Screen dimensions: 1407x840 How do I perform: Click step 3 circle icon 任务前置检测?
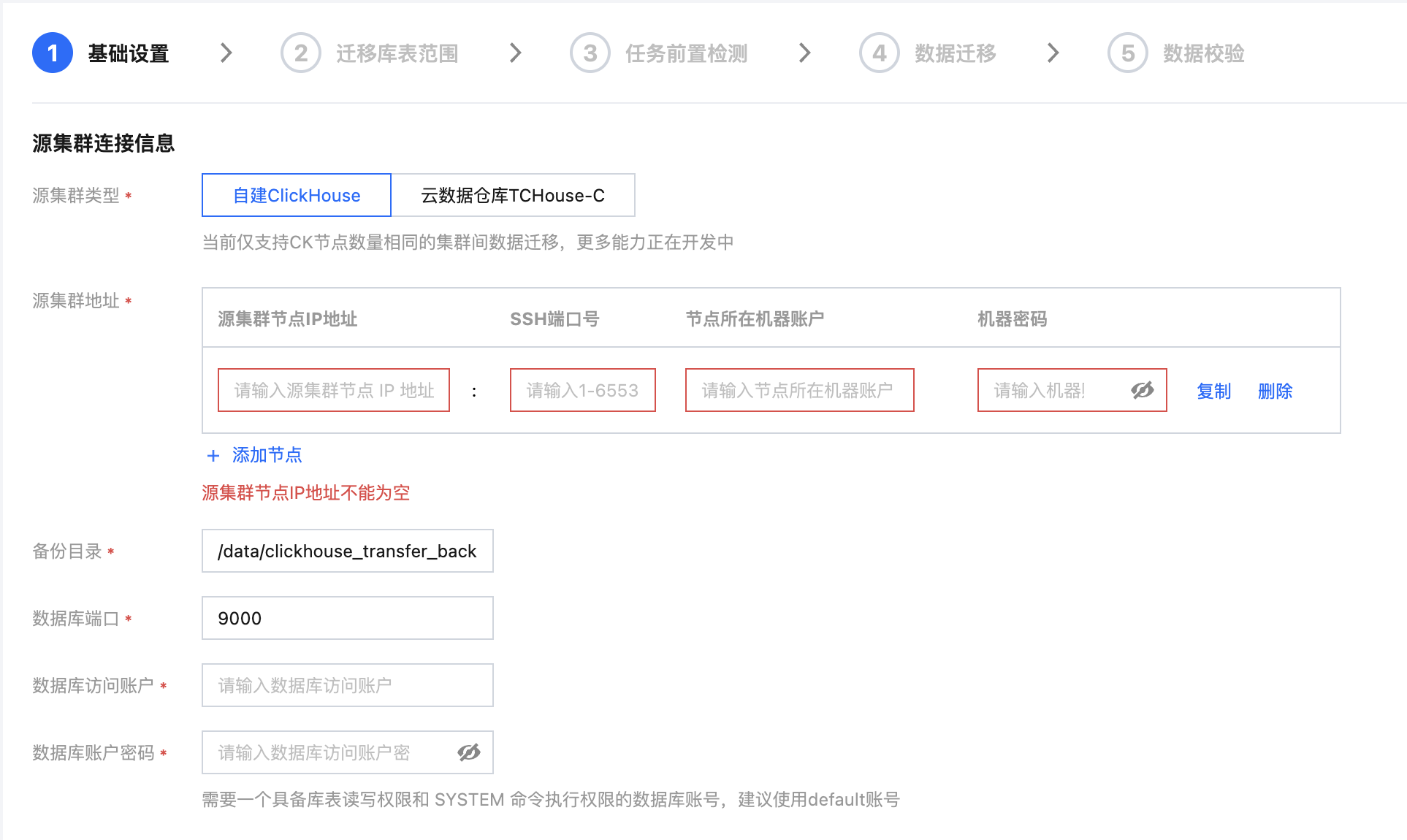[x=590, y=53]
